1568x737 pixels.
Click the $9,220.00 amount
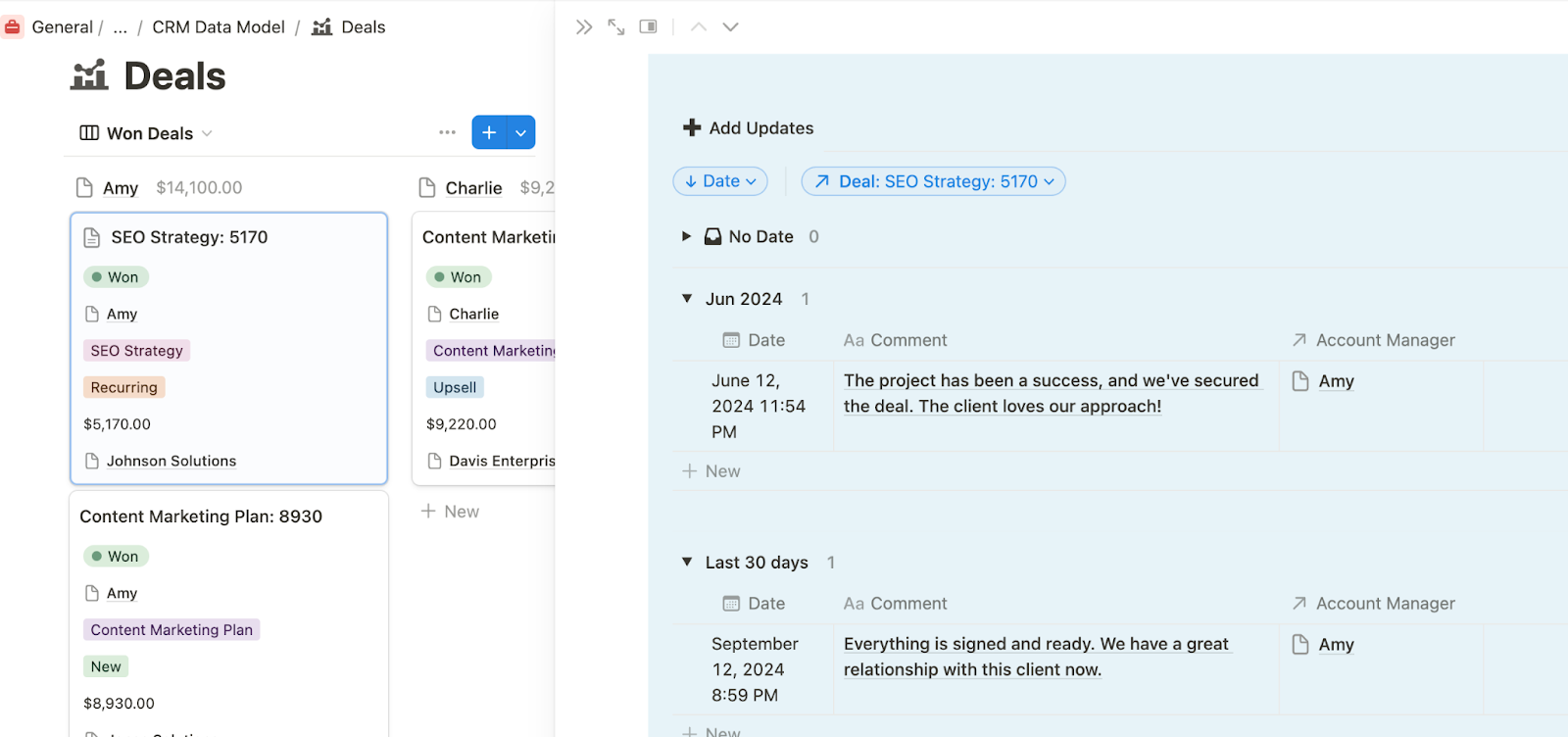pos(462,424)
